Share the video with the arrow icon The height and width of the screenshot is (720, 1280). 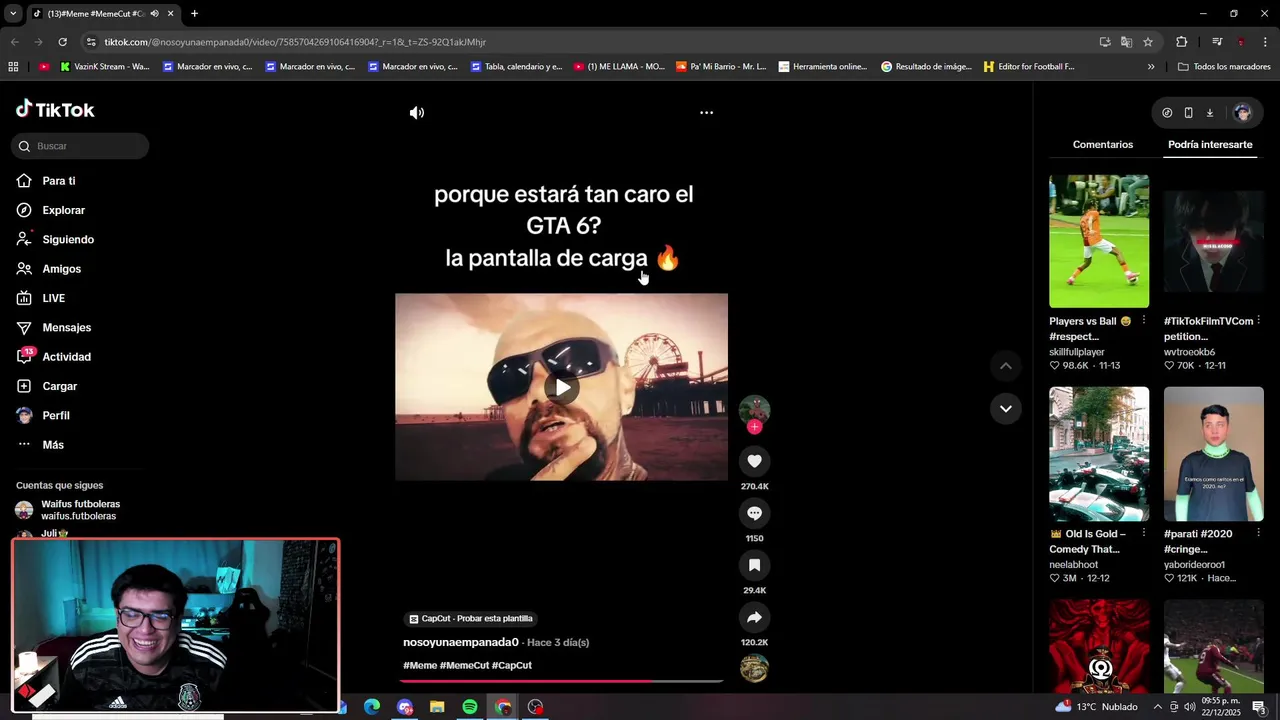[754, 617]
